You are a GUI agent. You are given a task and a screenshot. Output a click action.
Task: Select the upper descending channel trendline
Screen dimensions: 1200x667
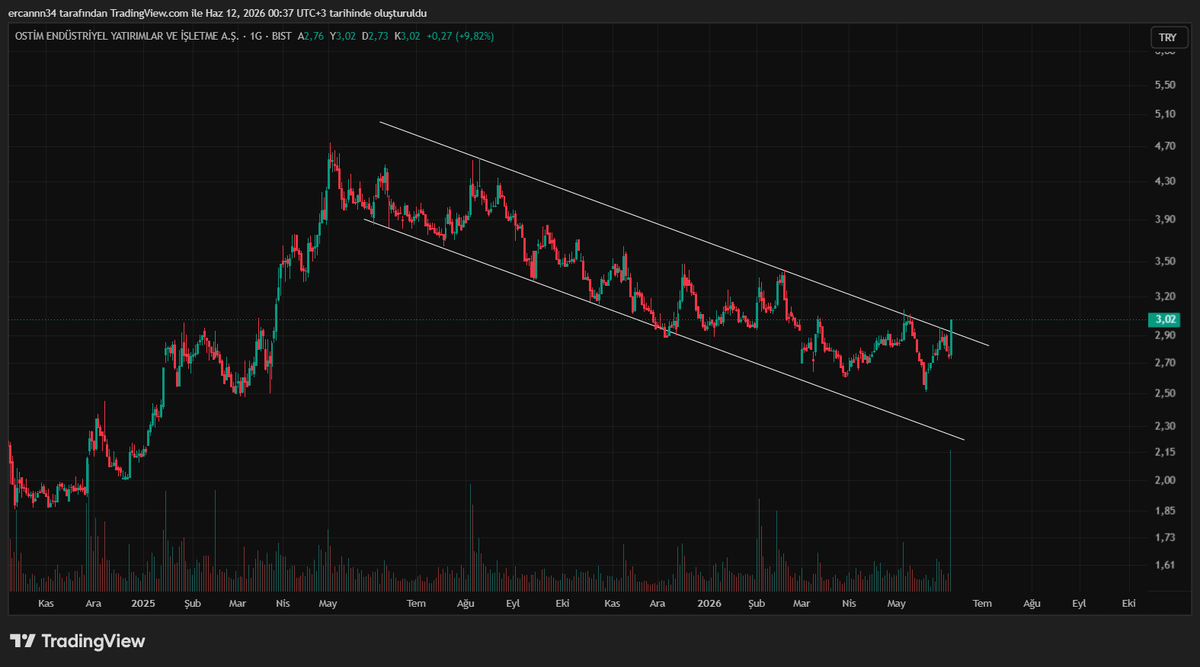point(684,233)
